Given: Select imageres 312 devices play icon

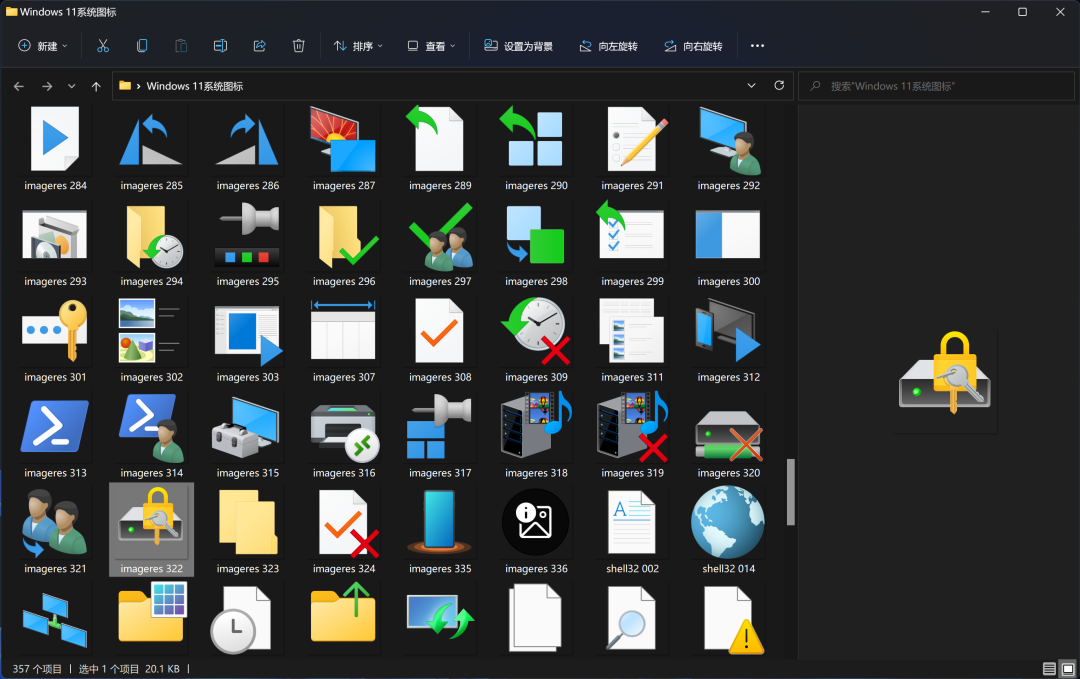Looking at the screenshot, I should 729,331.
